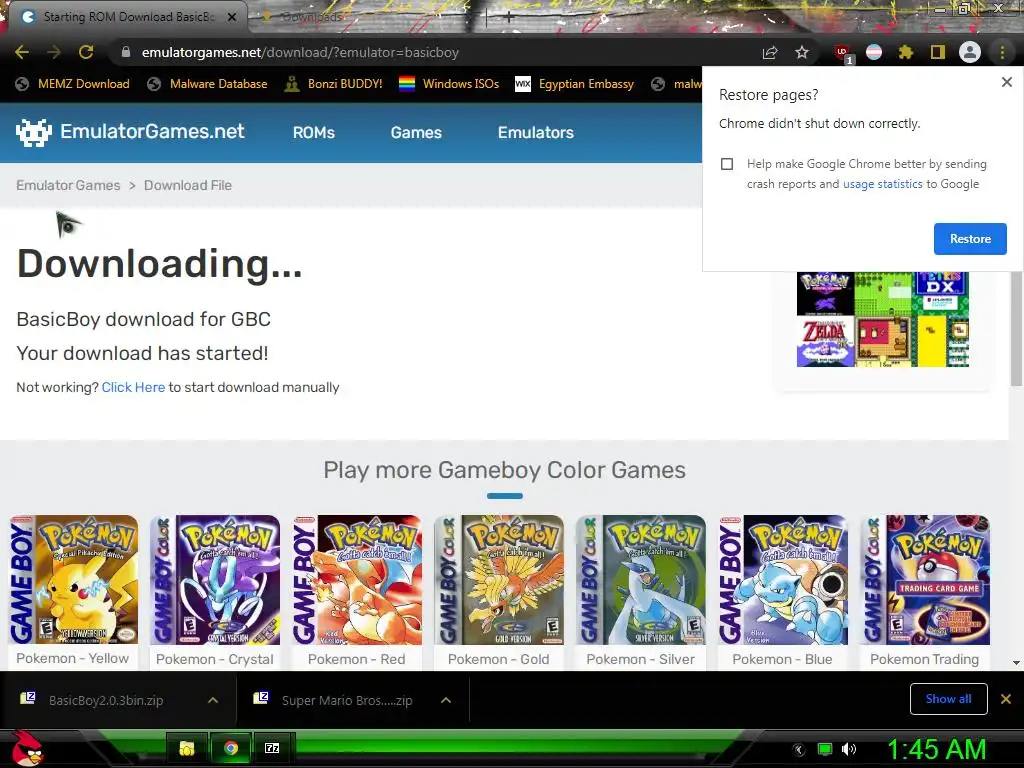Open the usage statistics link
This screenshot has height=768, width=1024.
pyautogui.click(x=882, y=184)
